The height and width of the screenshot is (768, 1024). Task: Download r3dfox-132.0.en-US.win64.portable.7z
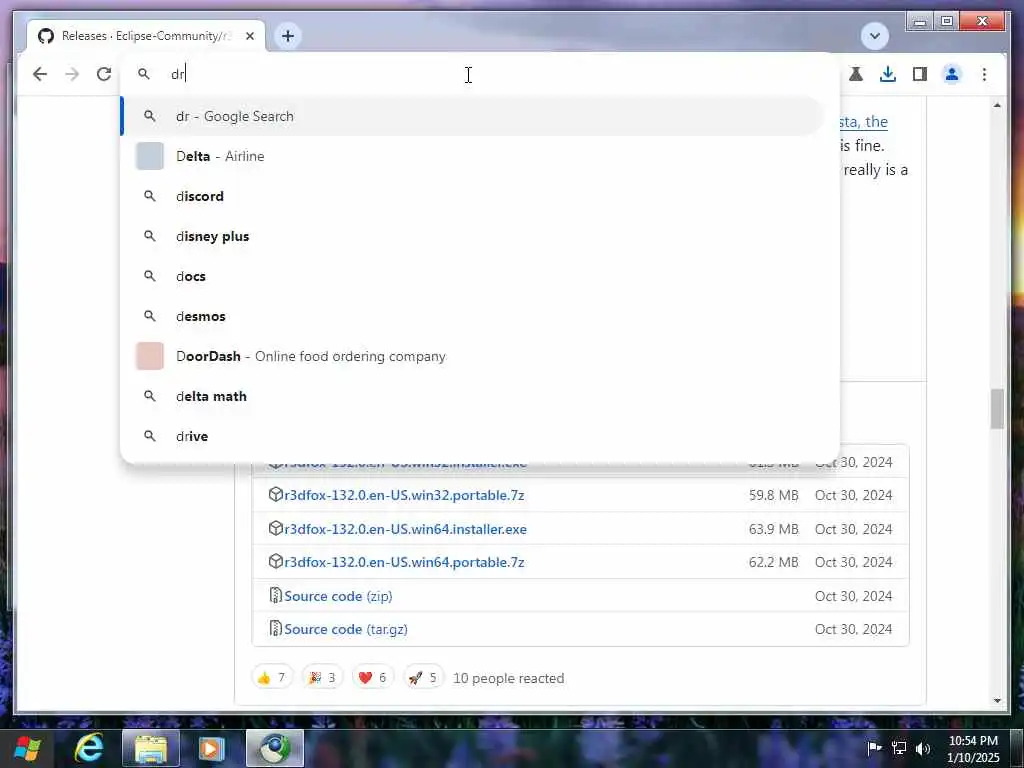(x=404, y=562)
